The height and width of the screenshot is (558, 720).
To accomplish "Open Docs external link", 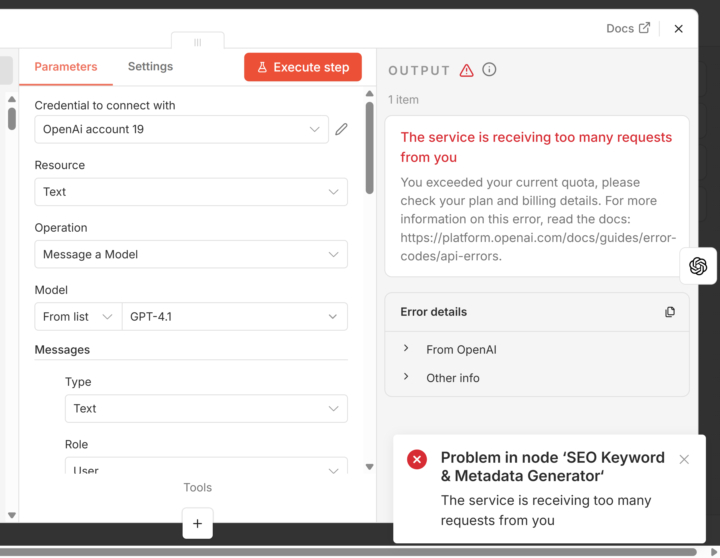I will (x=628, y=28).
